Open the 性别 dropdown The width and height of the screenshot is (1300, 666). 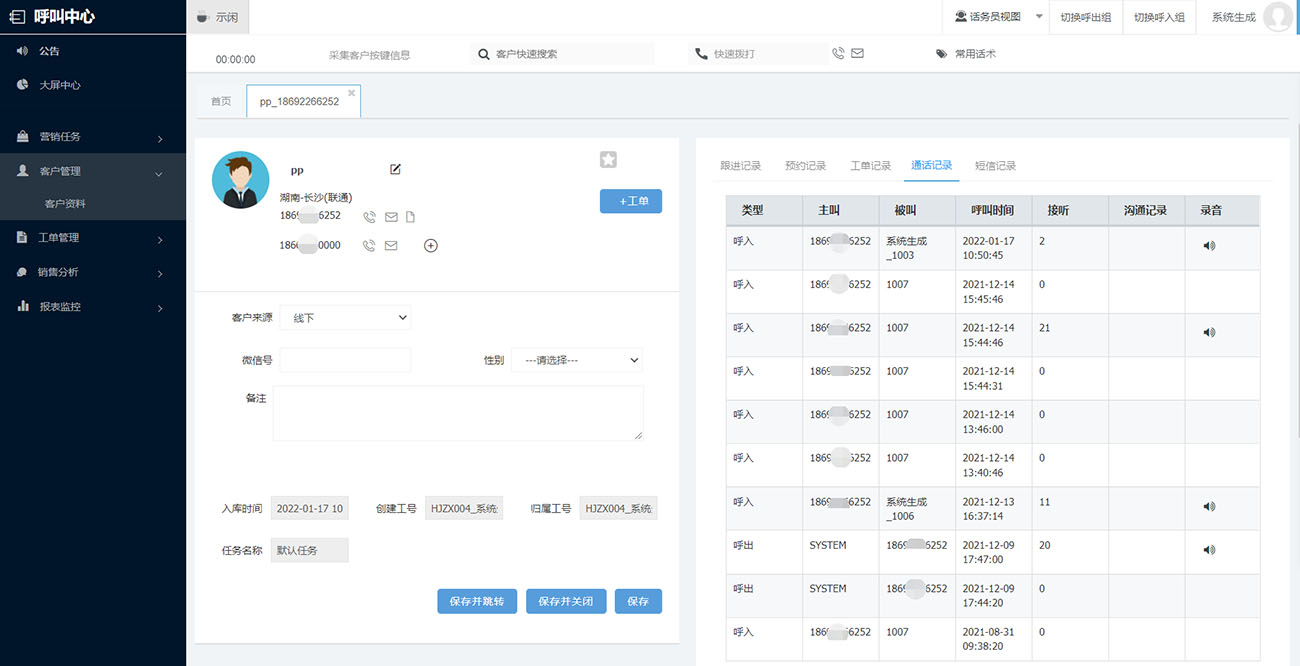[577, 360]
